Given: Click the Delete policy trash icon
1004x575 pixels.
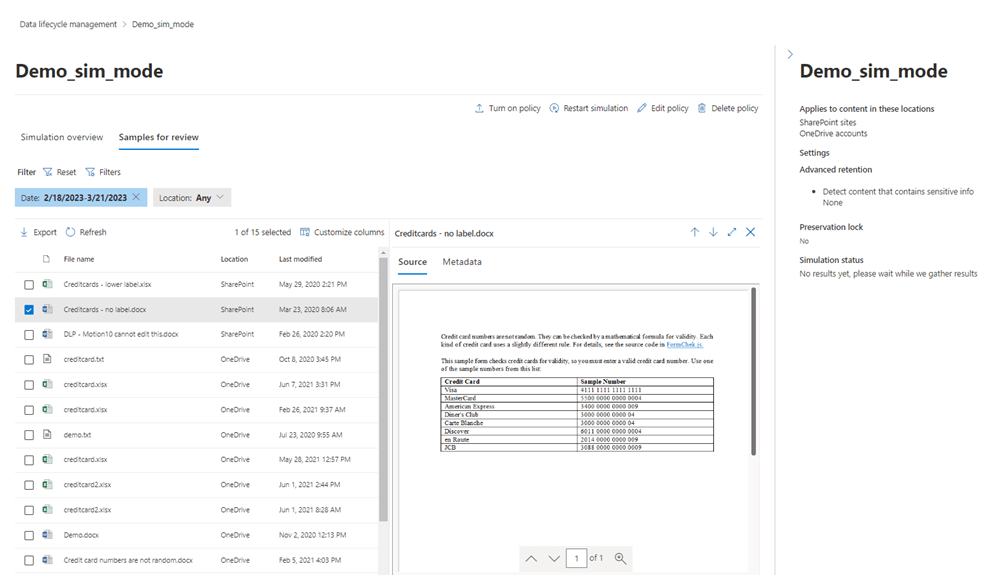Looking at the screenshot, I should [702, 108].
